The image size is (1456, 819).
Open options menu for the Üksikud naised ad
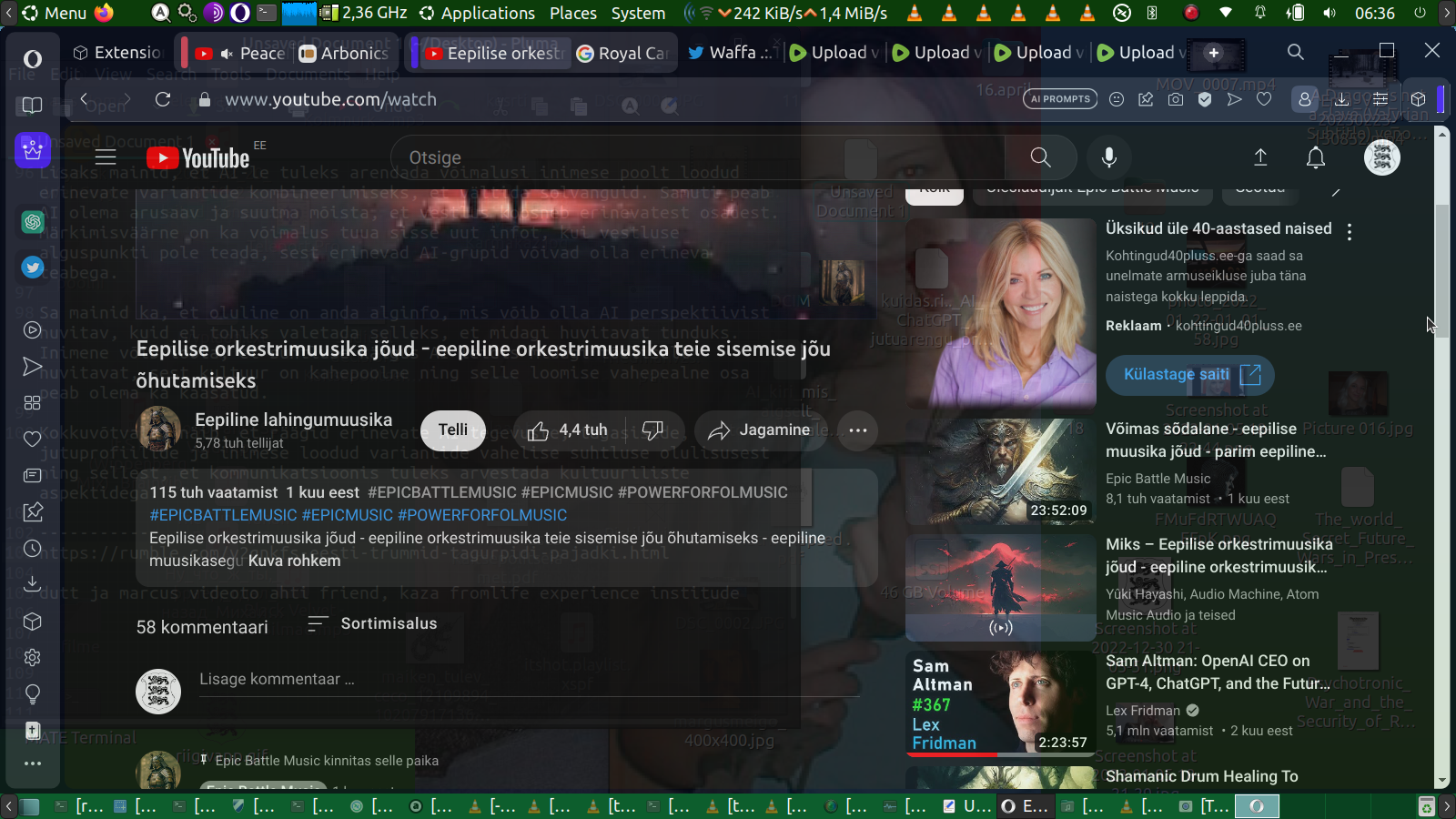click(1350, 232)
